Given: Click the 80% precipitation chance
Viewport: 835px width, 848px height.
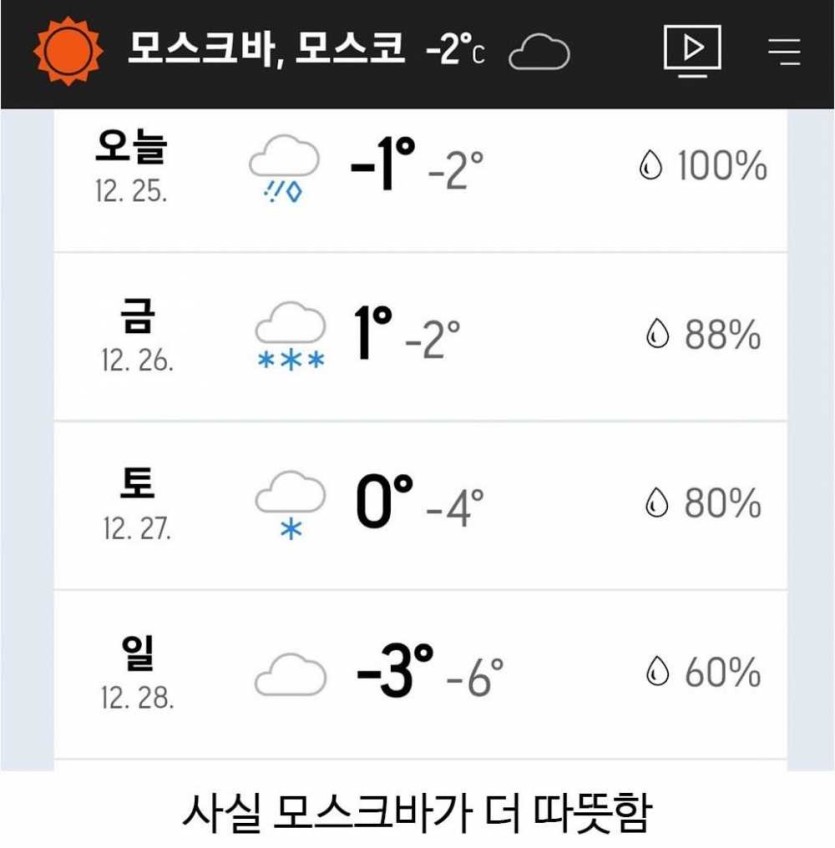Looking at the screenshot, I should click(x=722, y=504).
